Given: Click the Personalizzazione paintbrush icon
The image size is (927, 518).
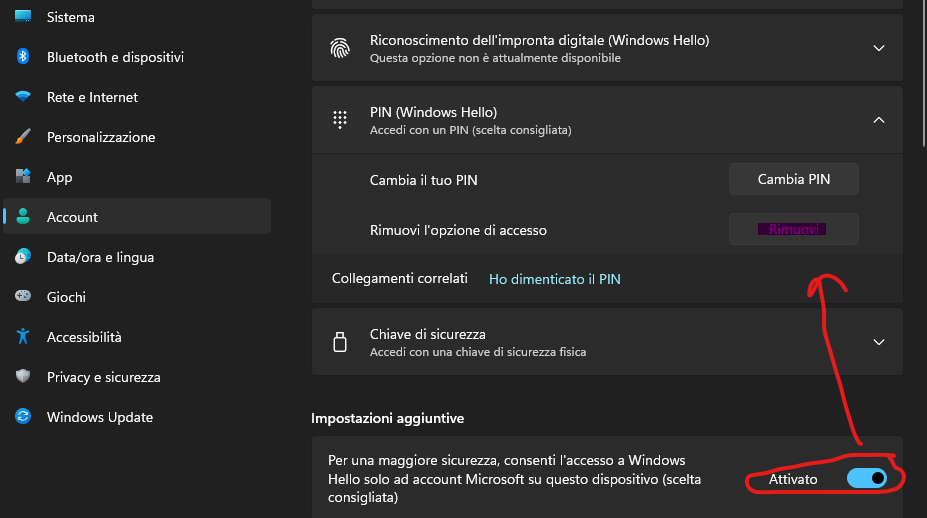Looking at the screenshot, I should tap(23, 137).
